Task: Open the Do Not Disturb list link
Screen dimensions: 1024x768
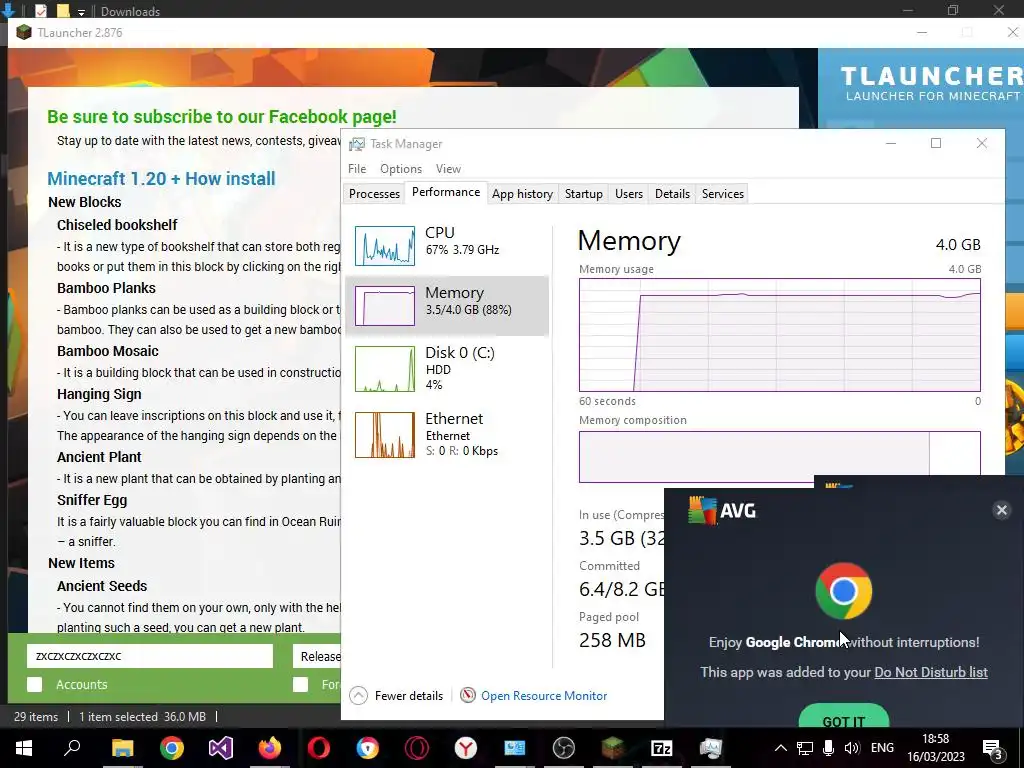Action: (x=931, y=672)
